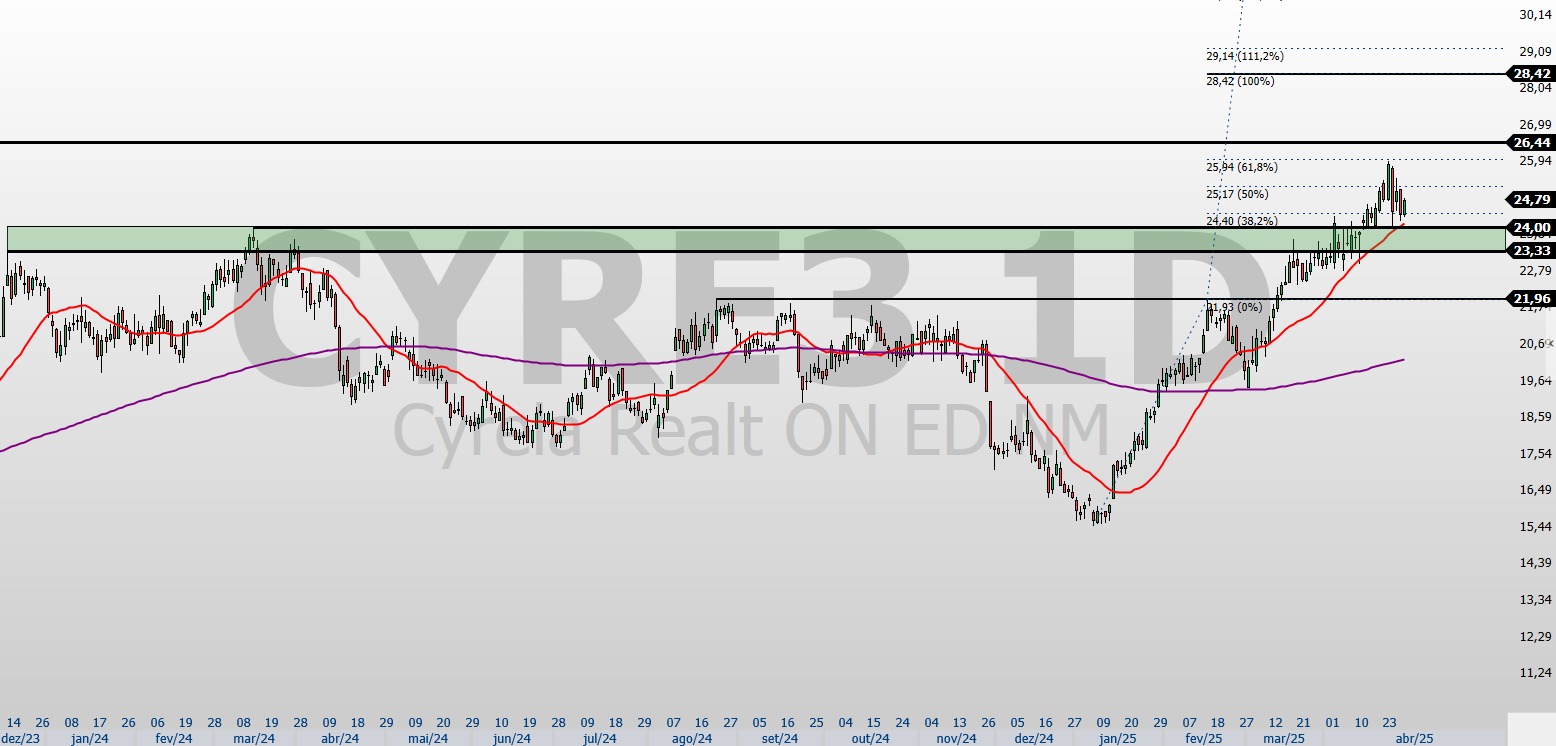
Task: Click the 21,96 support price tag
Action: (x=1531, y=299)
